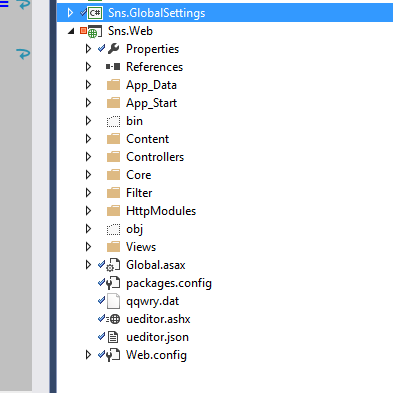Image resolution: width=393 pixels, height=393 pixels.
Task: Click the ueditor.json document icon
Action: pos(113,337)
